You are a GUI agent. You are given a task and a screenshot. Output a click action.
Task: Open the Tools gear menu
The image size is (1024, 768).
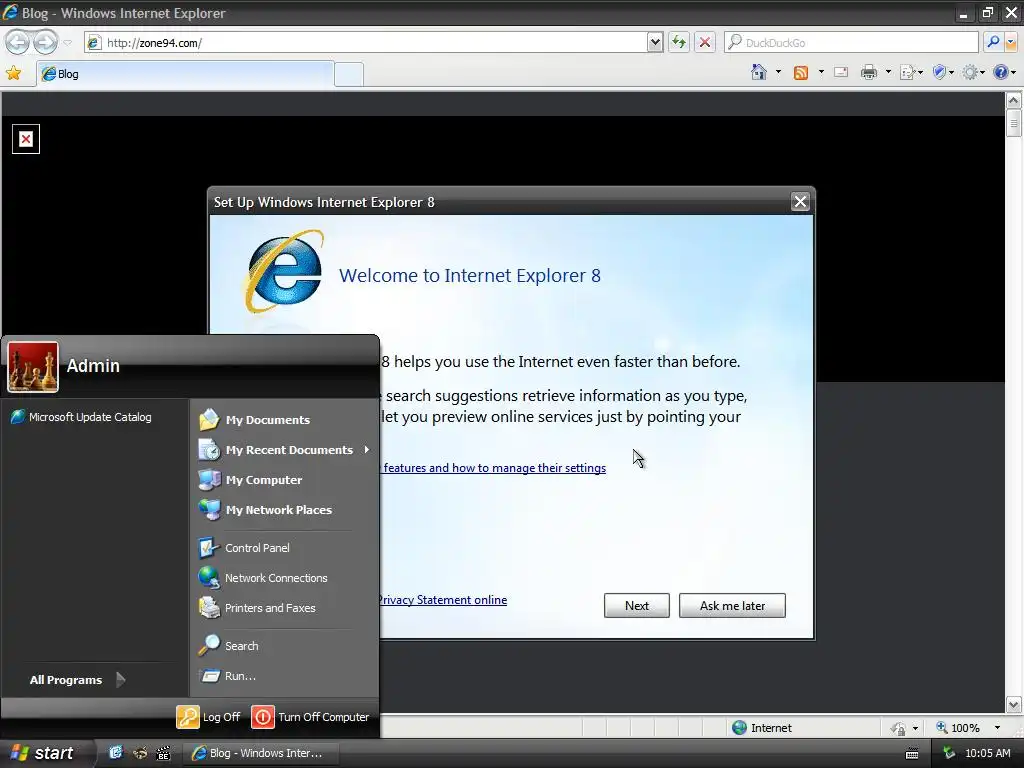(x=973, y=72)
